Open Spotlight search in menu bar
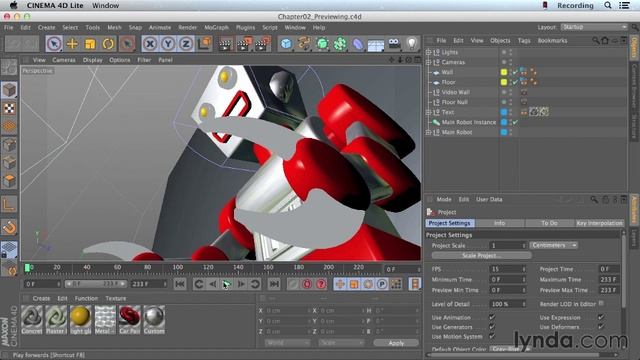 click(x=608, y=5)
